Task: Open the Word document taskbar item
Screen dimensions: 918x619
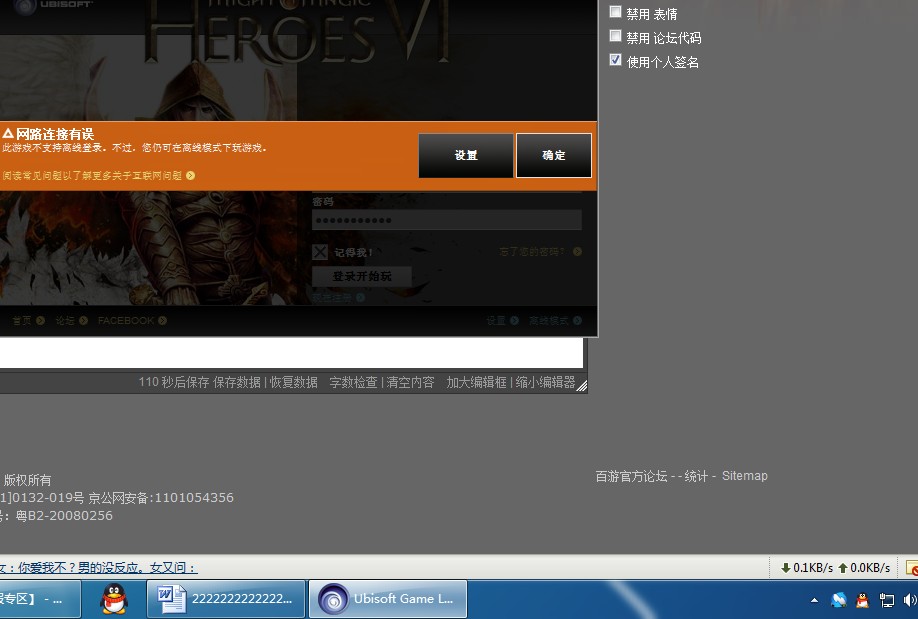Action: click(226, 599)
